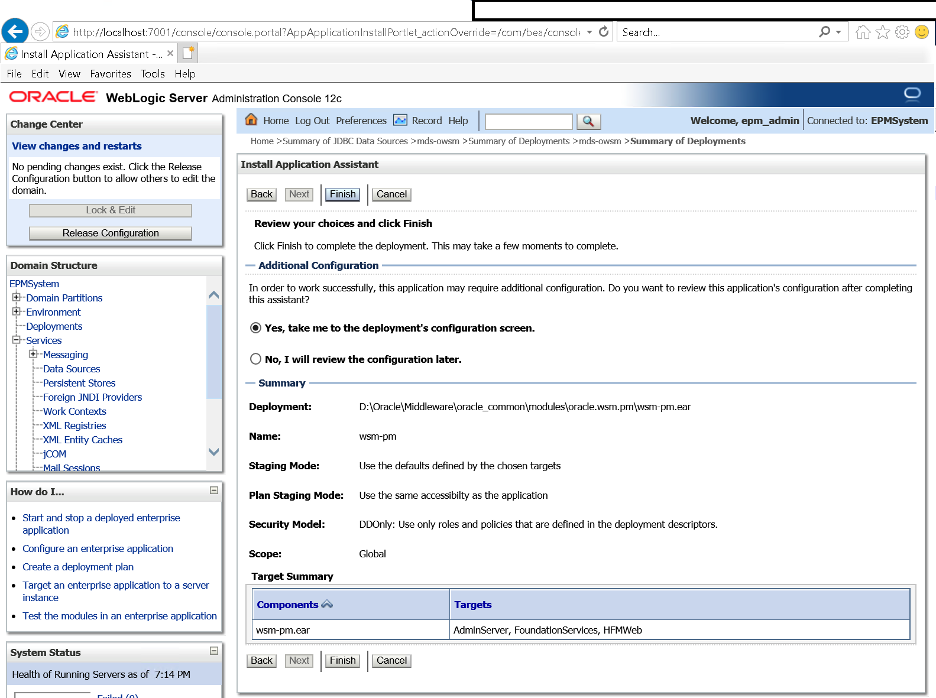The image size is (936, 698).
Task: Open XML Entity Caches tree item
Action: (x=82, y=439)
